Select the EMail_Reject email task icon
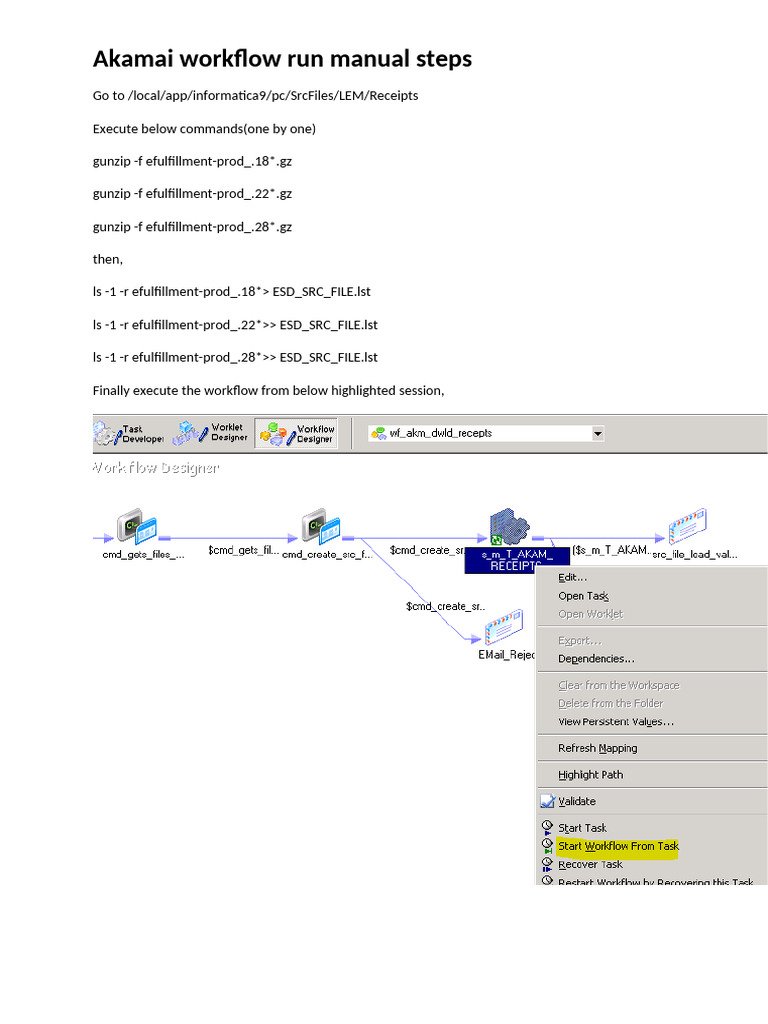This screenshot has width=768, height=1024. pos(504,628)
